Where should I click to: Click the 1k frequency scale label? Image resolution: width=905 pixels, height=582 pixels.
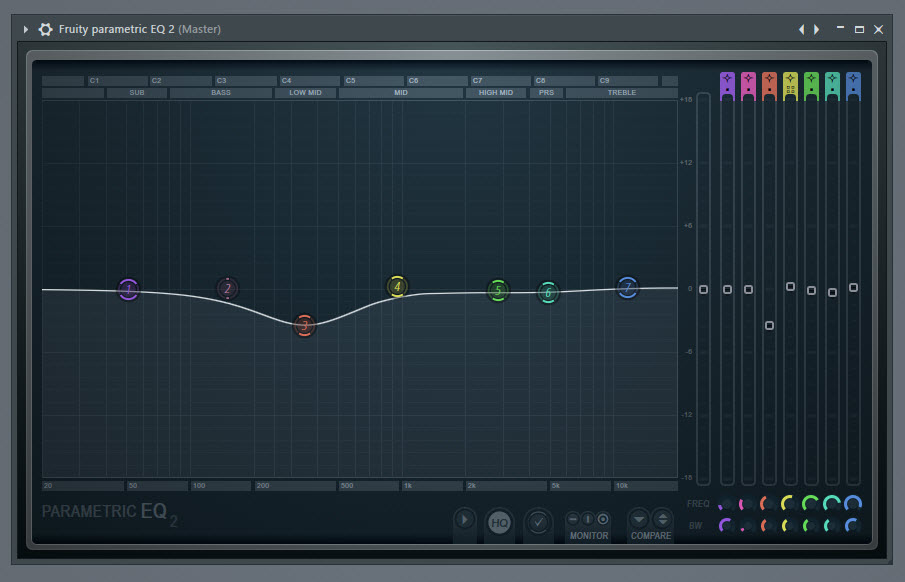point(408,486)
